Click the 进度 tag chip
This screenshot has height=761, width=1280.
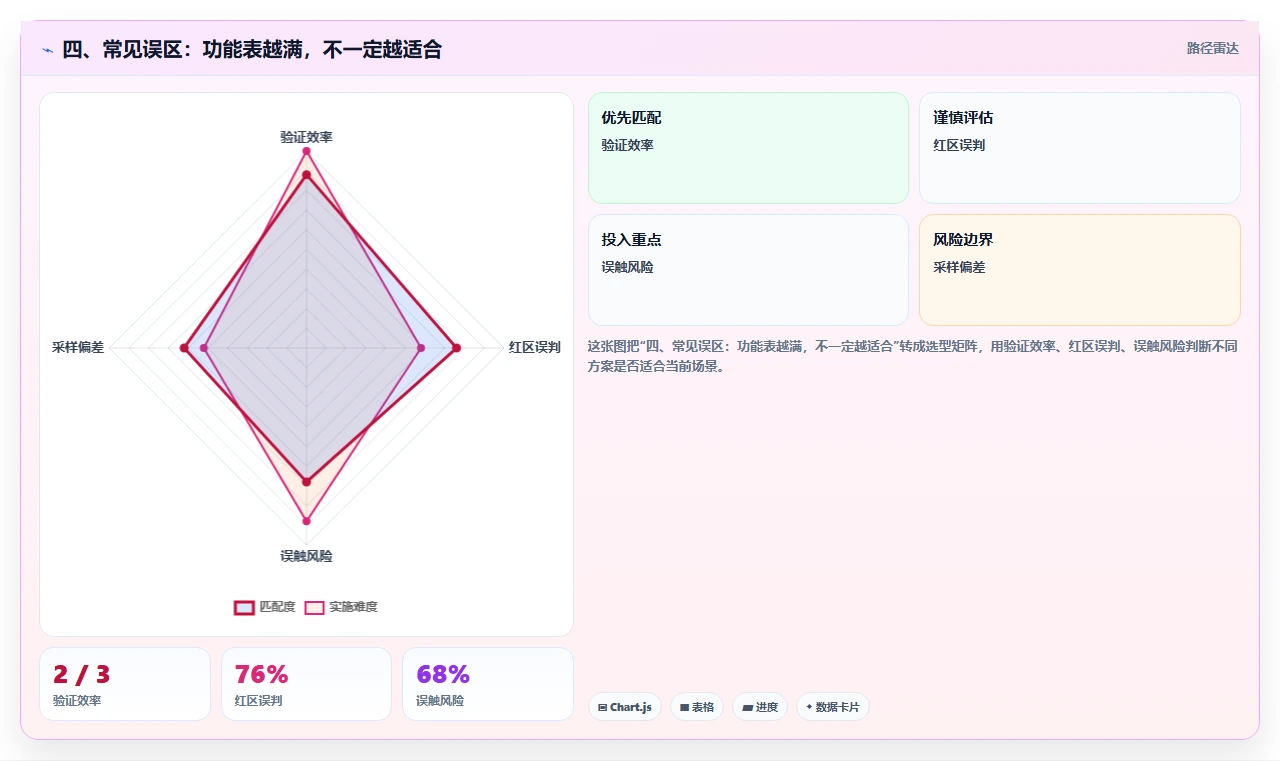[x=760, y=707]
